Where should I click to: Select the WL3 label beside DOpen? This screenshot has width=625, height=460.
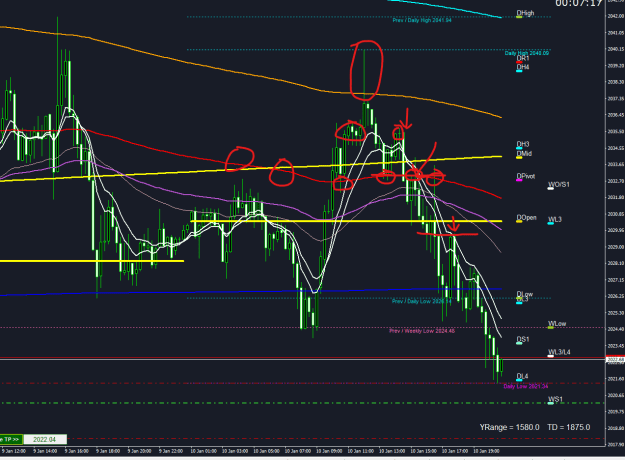pos(554,219)
